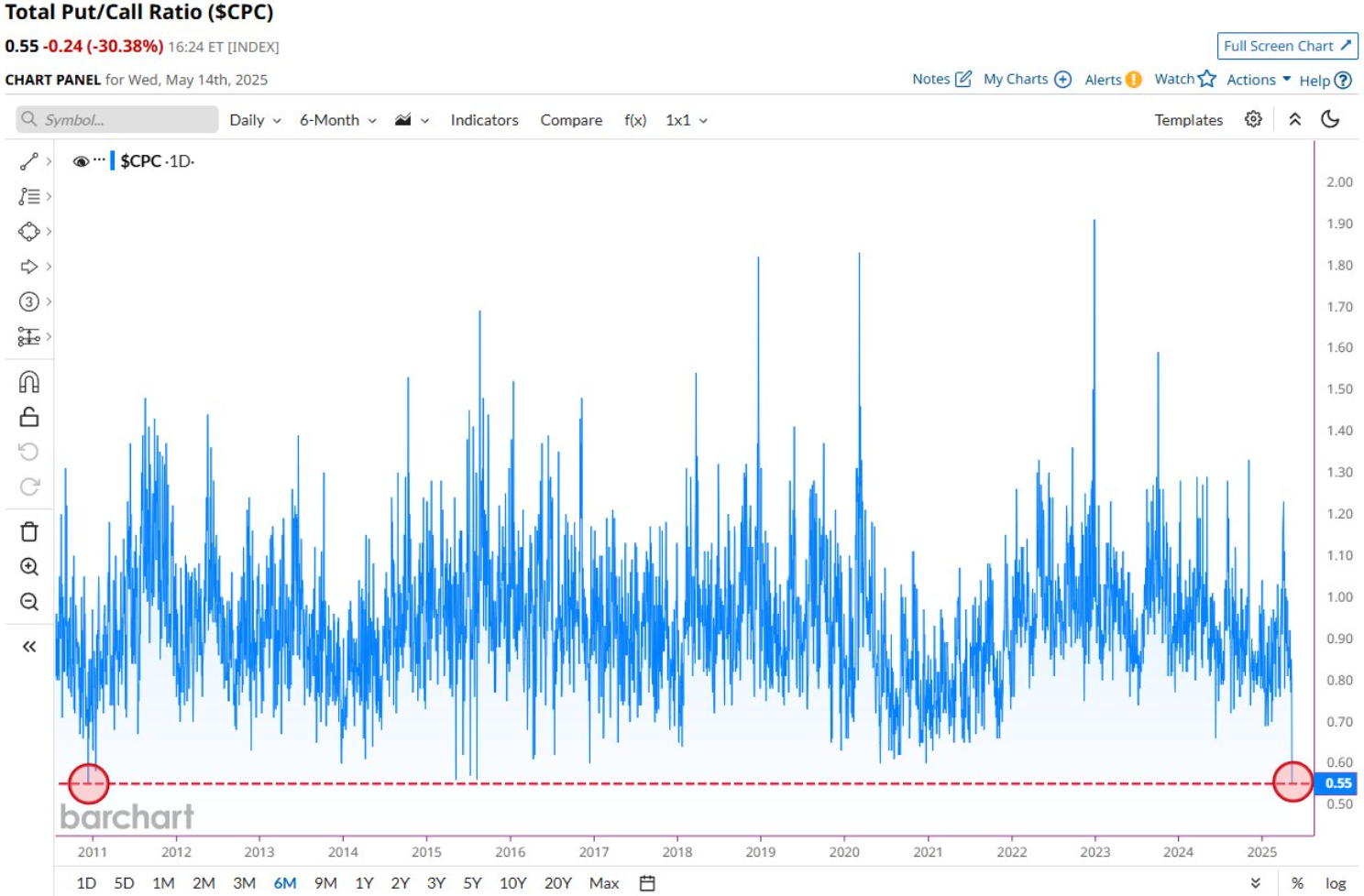
Task: Open the Indicators panel
Action: coord(484,120)
